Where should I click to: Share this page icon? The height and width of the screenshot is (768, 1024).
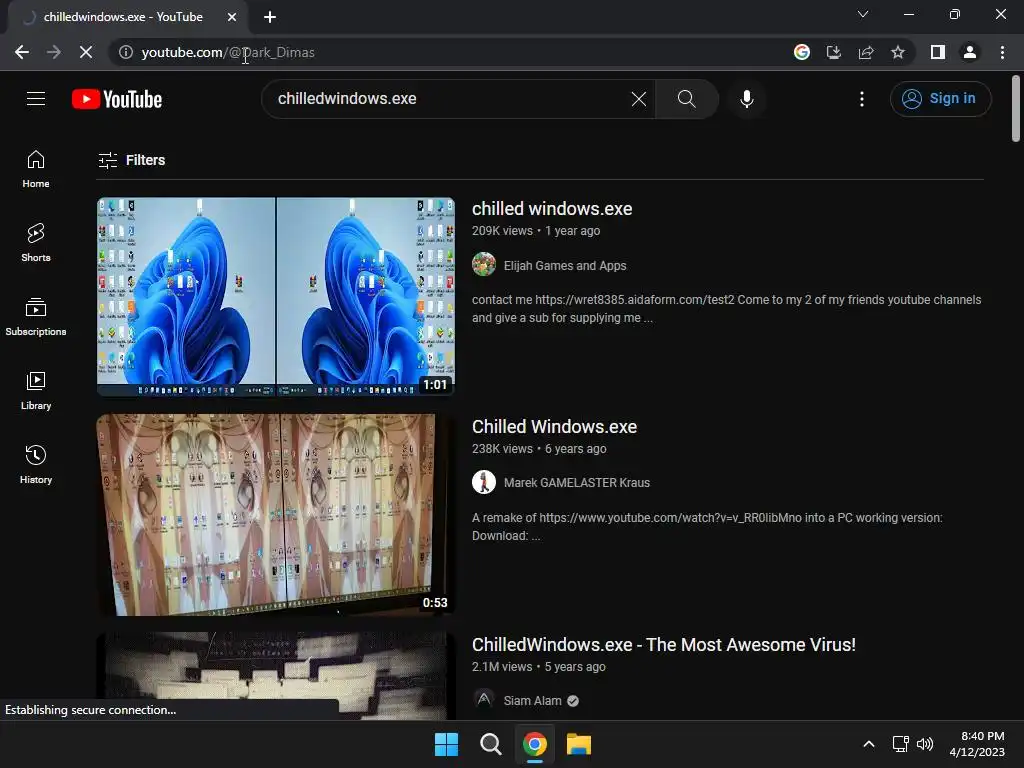click(866, 52)
